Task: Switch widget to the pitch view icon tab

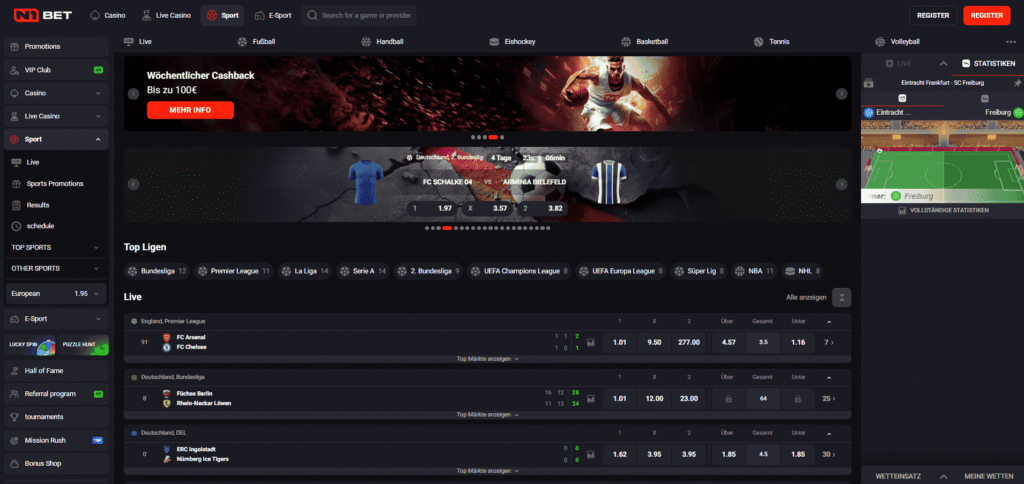Action: (902, 99)
